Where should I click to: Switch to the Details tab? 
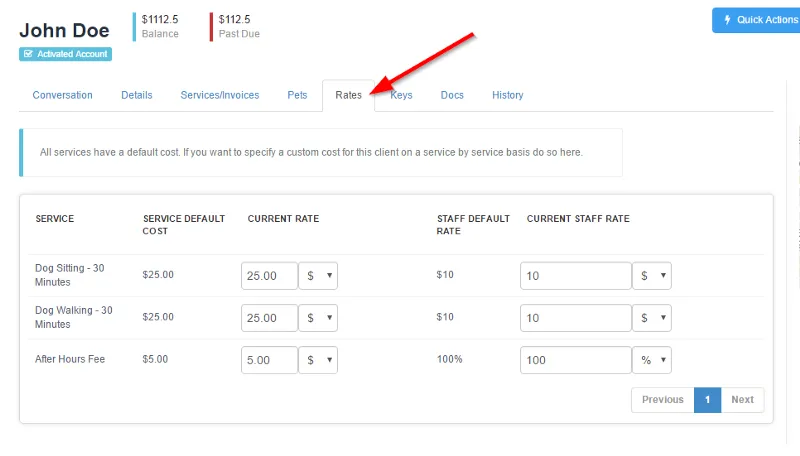[x=137, y=95]
